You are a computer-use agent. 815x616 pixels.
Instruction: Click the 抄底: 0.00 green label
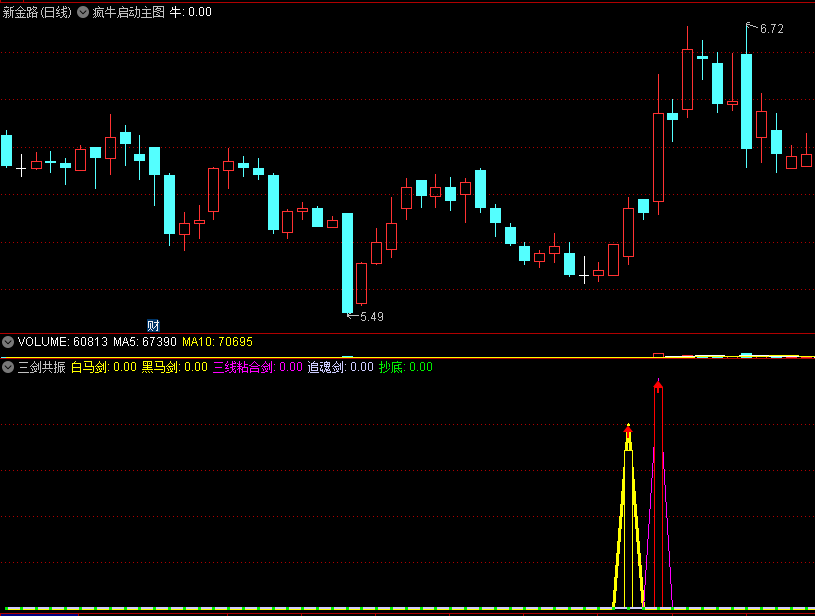405,367
